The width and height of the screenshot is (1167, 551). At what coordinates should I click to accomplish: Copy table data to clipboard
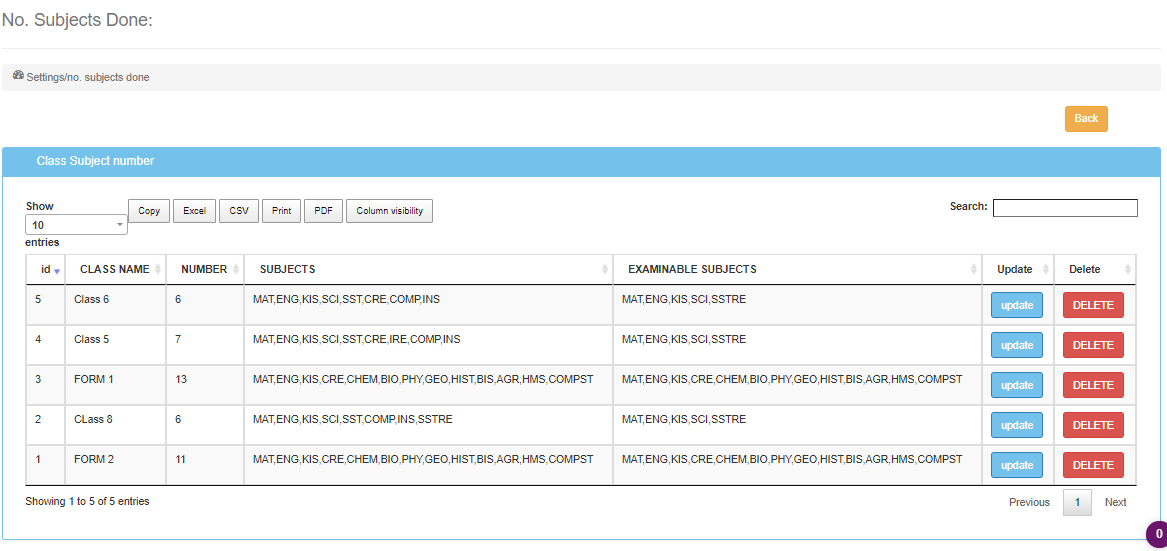pyautogui.click(x=149, y=211)
